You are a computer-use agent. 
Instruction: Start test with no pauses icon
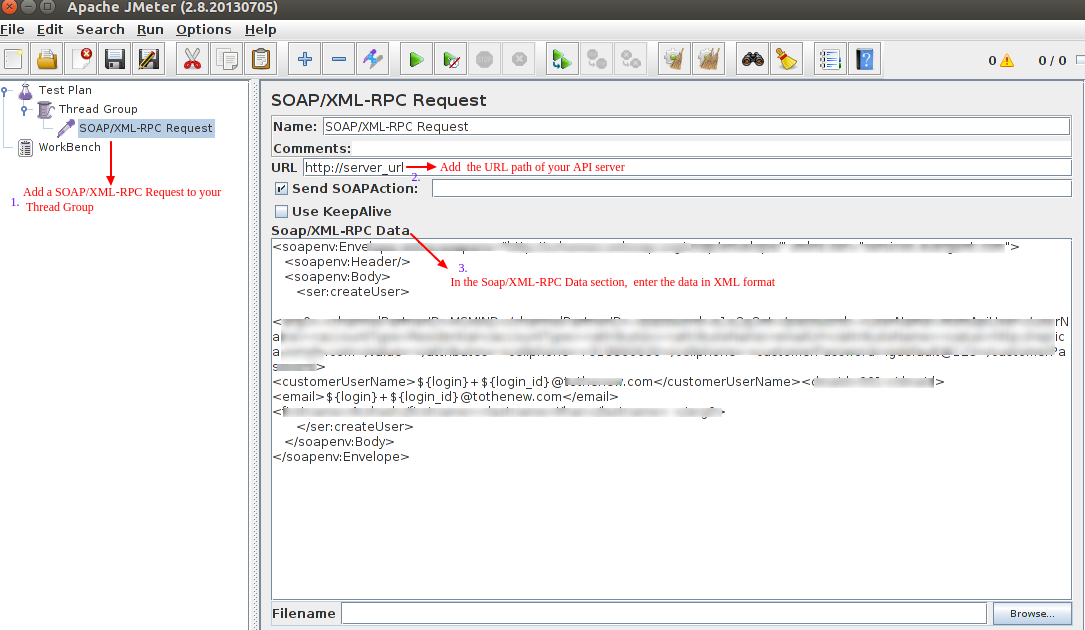tap(451, 60)
